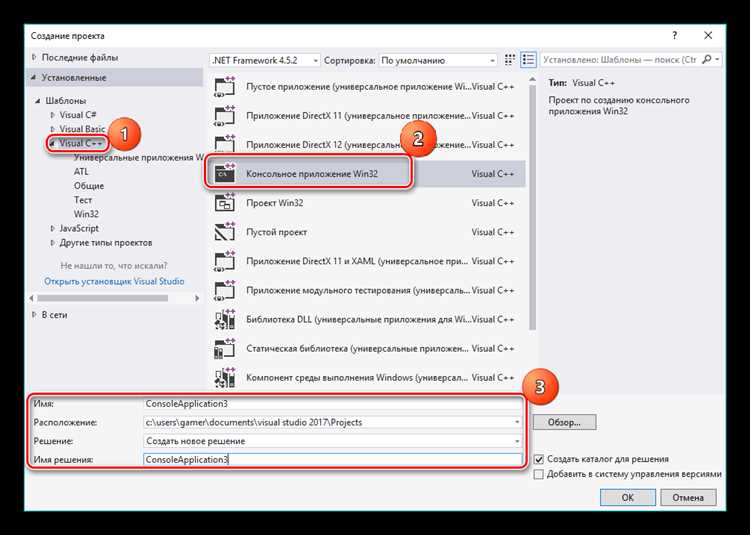The width and height of the screenshot is (750, 535).
Task: Open the Открыть установщик Visual Studio link
Action: click(114, 281)
